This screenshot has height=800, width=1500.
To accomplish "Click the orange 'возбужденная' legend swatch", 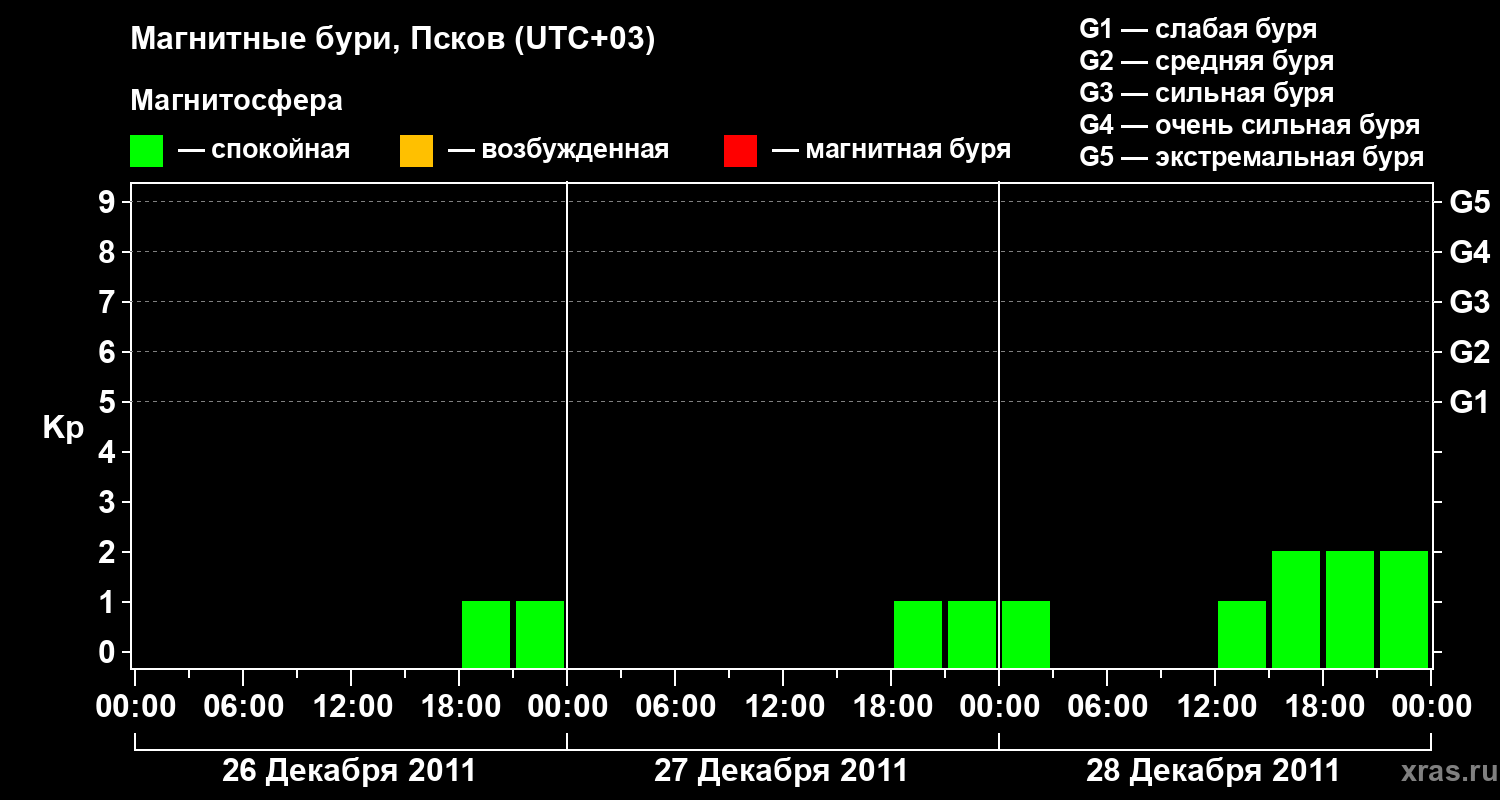I will pos(416,151).
